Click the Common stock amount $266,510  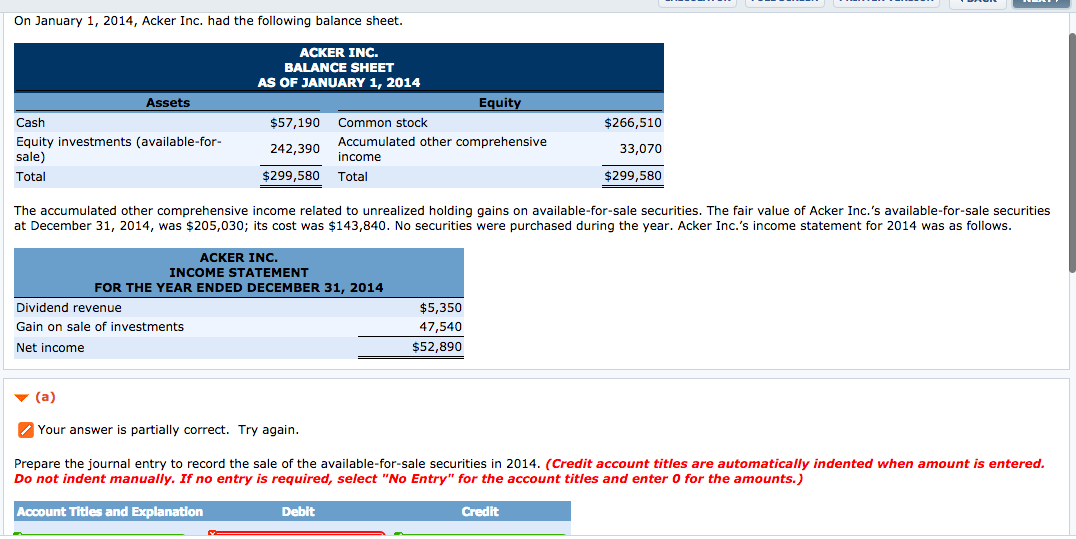633,123
